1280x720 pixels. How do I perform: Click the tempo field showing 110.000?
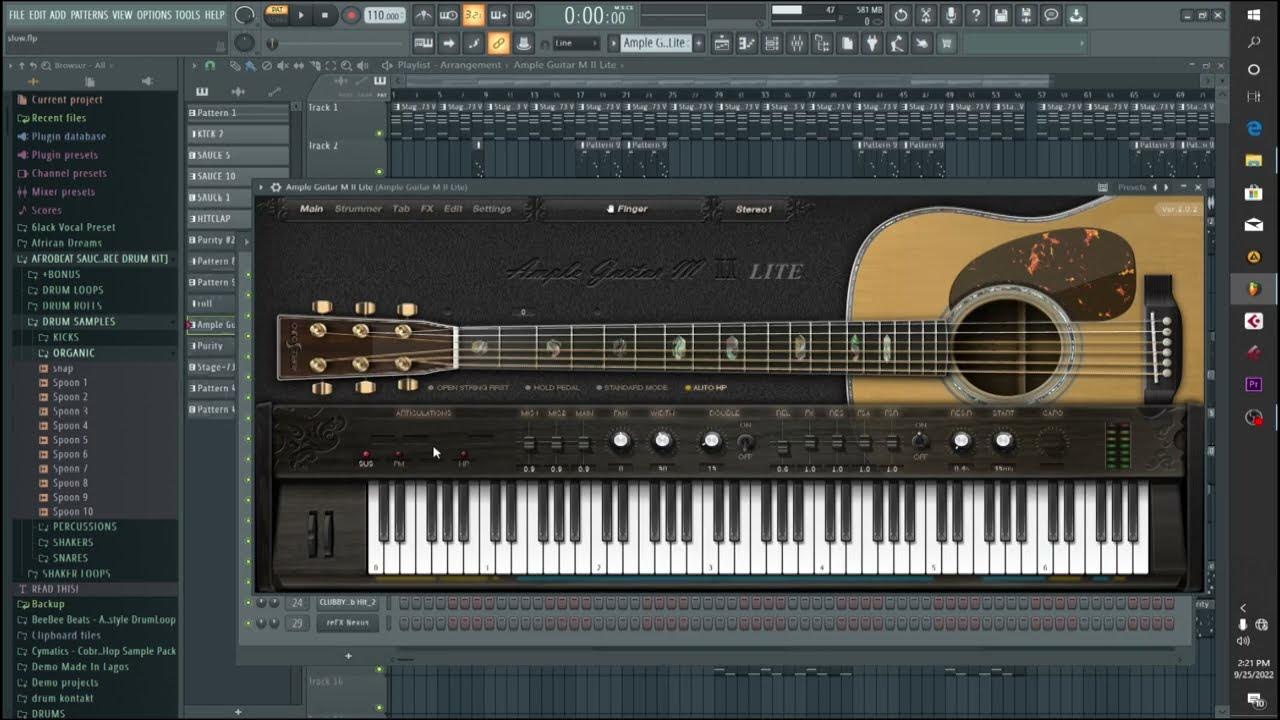pyautogui.click(x=384, y=16)
